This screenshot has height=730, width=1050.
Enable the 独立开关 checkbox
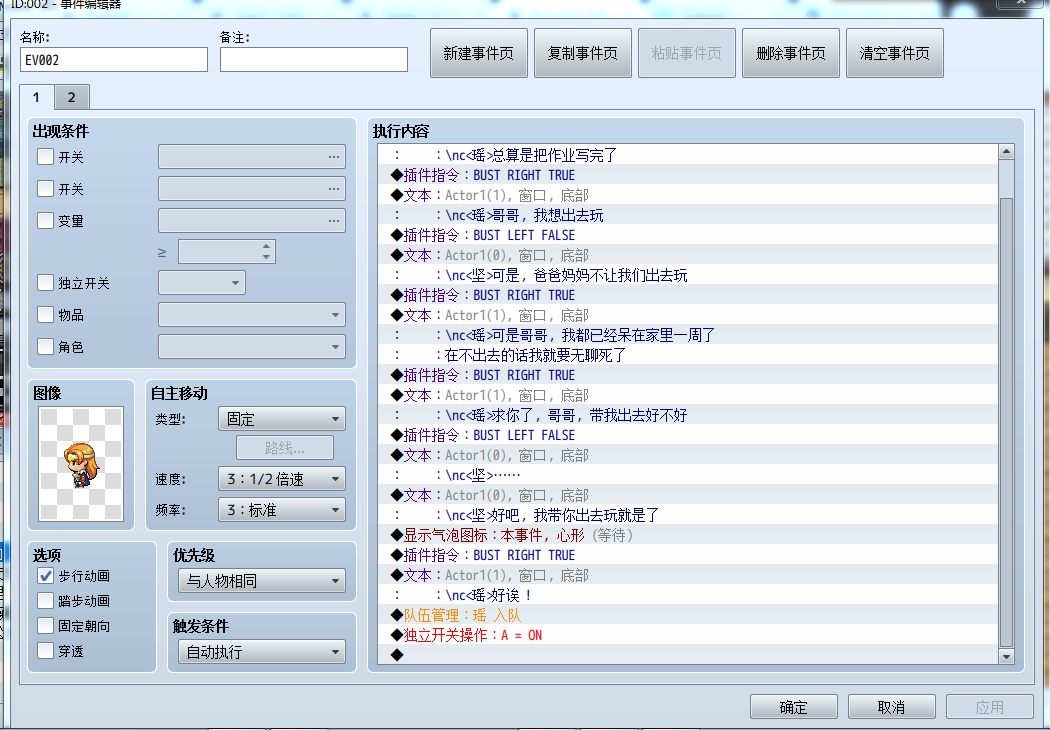pos(46,283)
